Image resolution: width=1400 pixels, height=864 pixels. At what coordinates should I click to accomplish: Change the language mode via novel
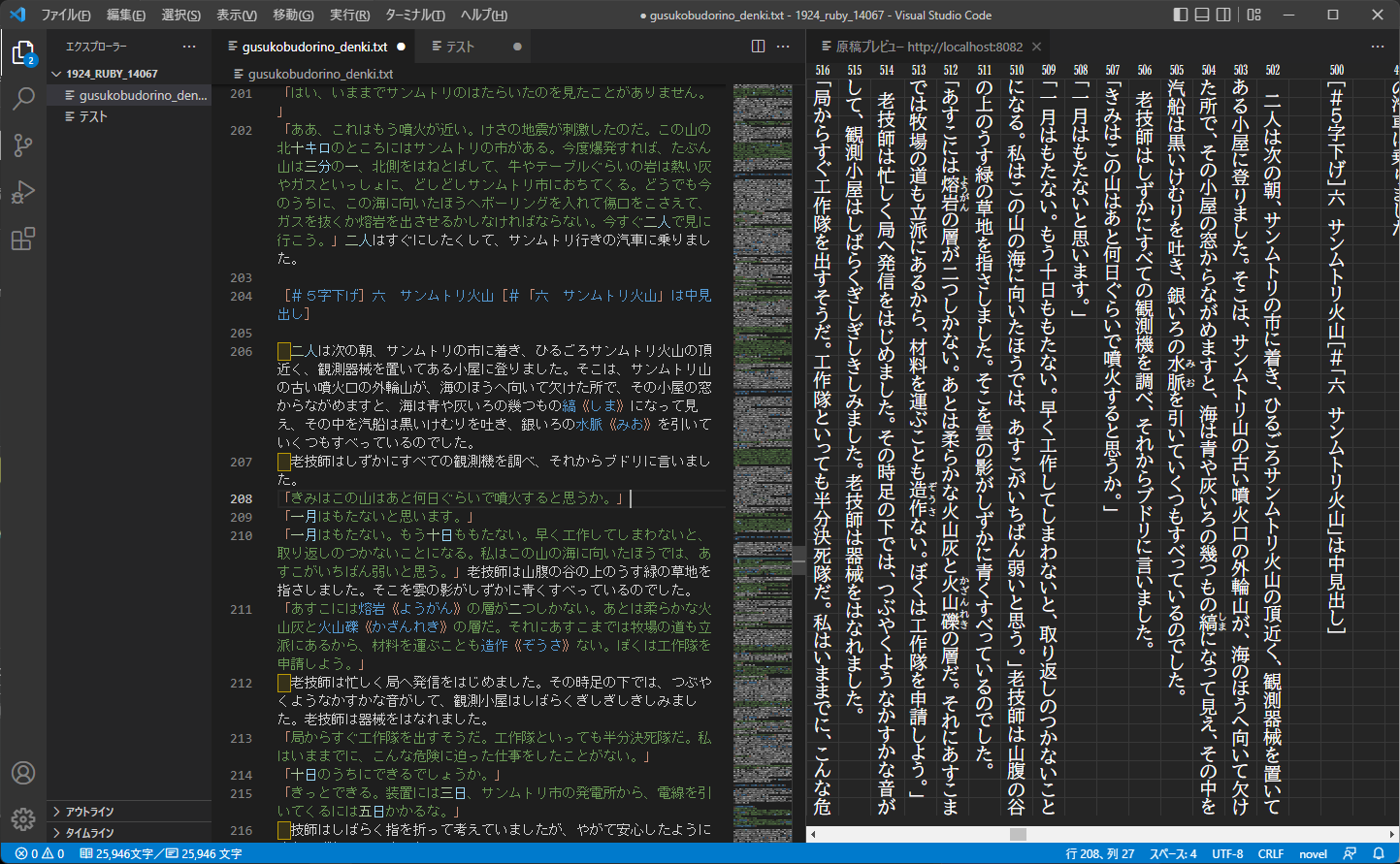pyautogui.click(x=1313, y=854)
